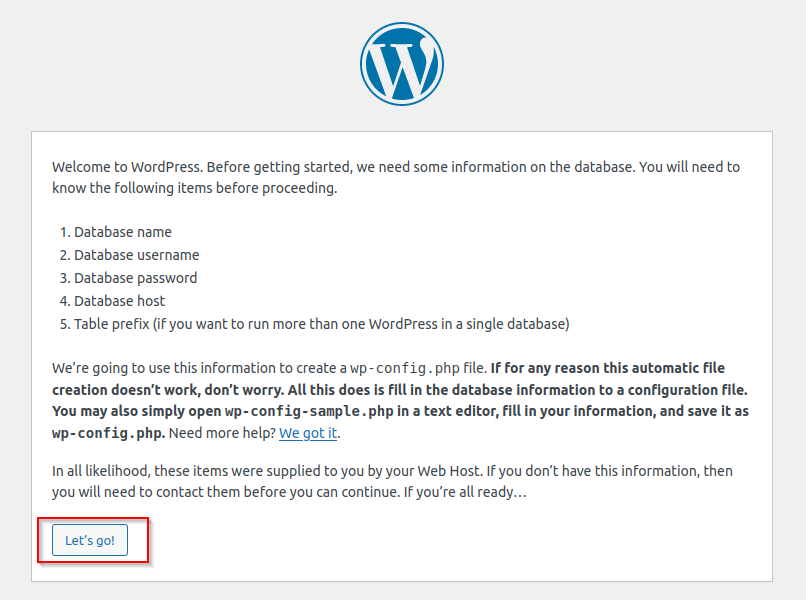The image size is (806, 600).
Task: Select the 'Database host' list item
Action: (x=120, y=301)
